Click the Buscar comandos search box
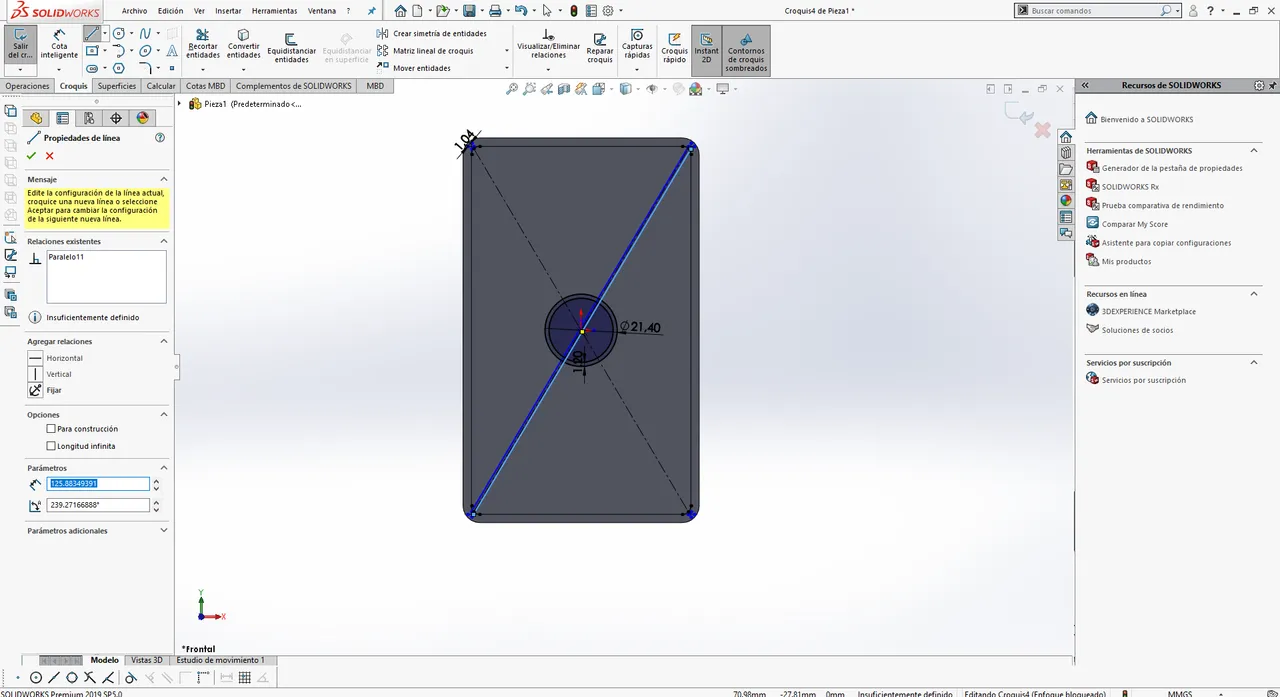Viewport: 1280px width, 697px height. [1096, 11]
